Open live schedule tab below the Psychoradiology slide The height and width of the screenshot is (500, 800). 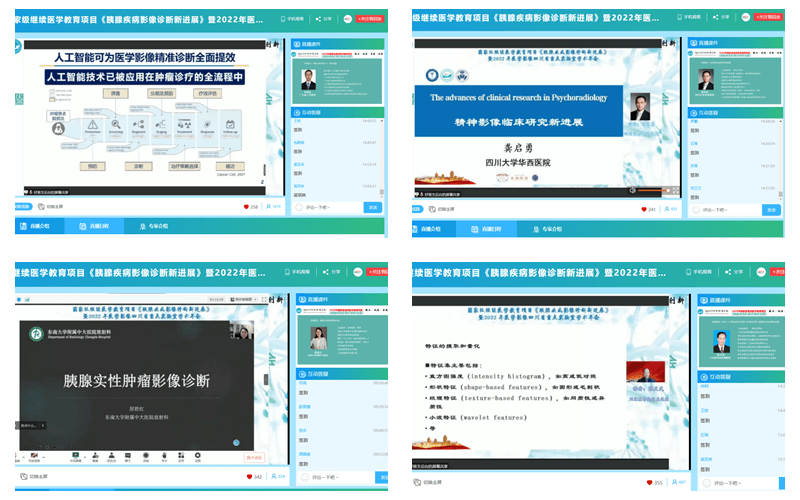pyautogui.click(x=487, y=229)
